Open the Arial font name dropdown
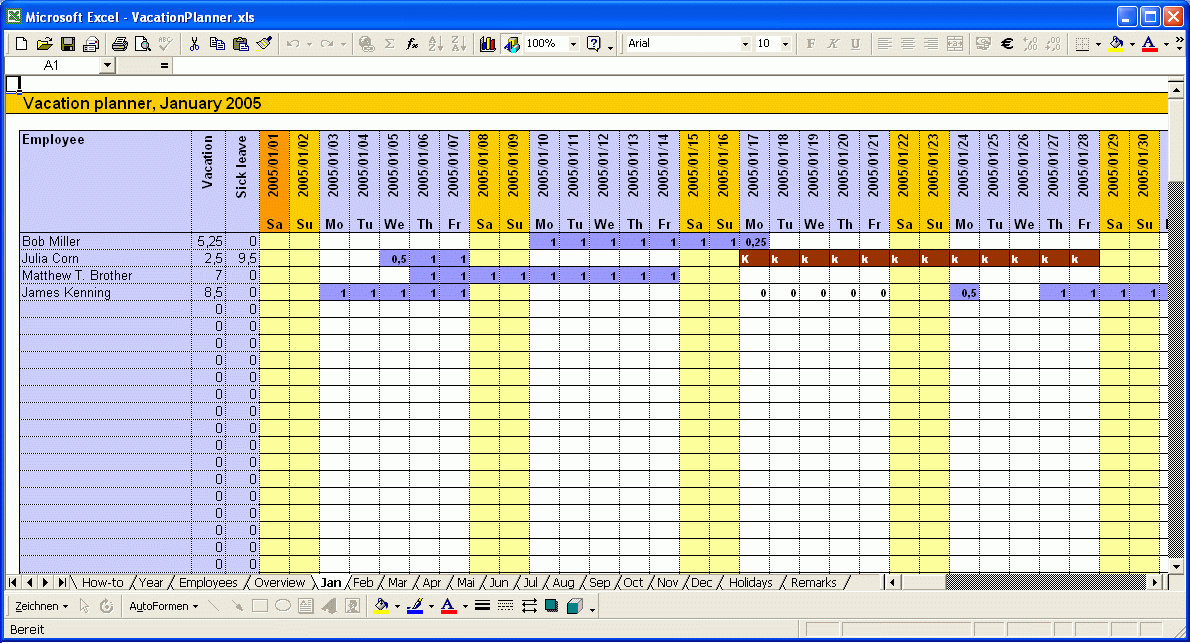 click(x=745, y=44)
